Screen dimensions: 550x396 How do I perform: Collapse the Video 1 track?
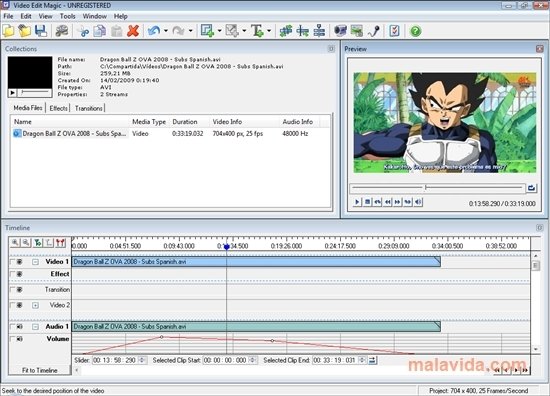tap(35, 262)
